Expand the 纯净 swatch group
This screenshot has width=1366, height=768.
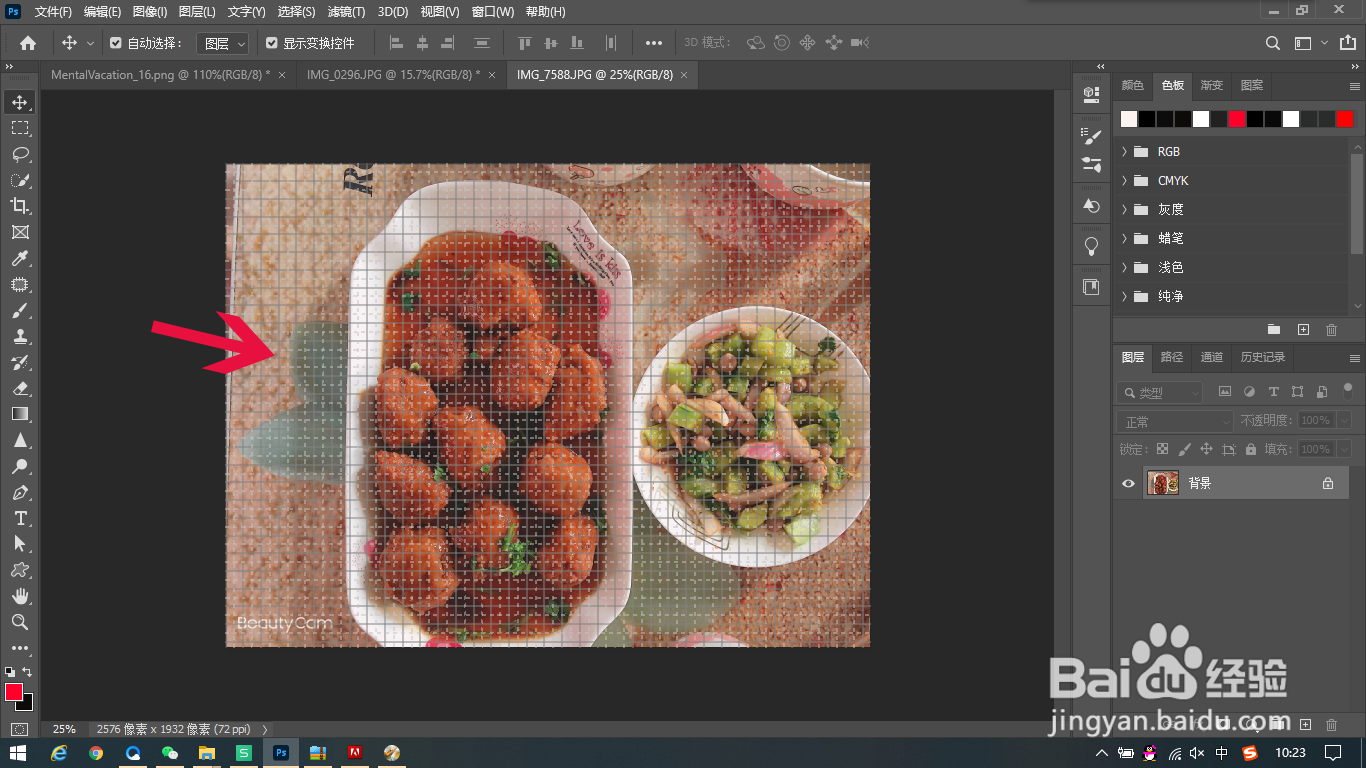pos(1124,297)
